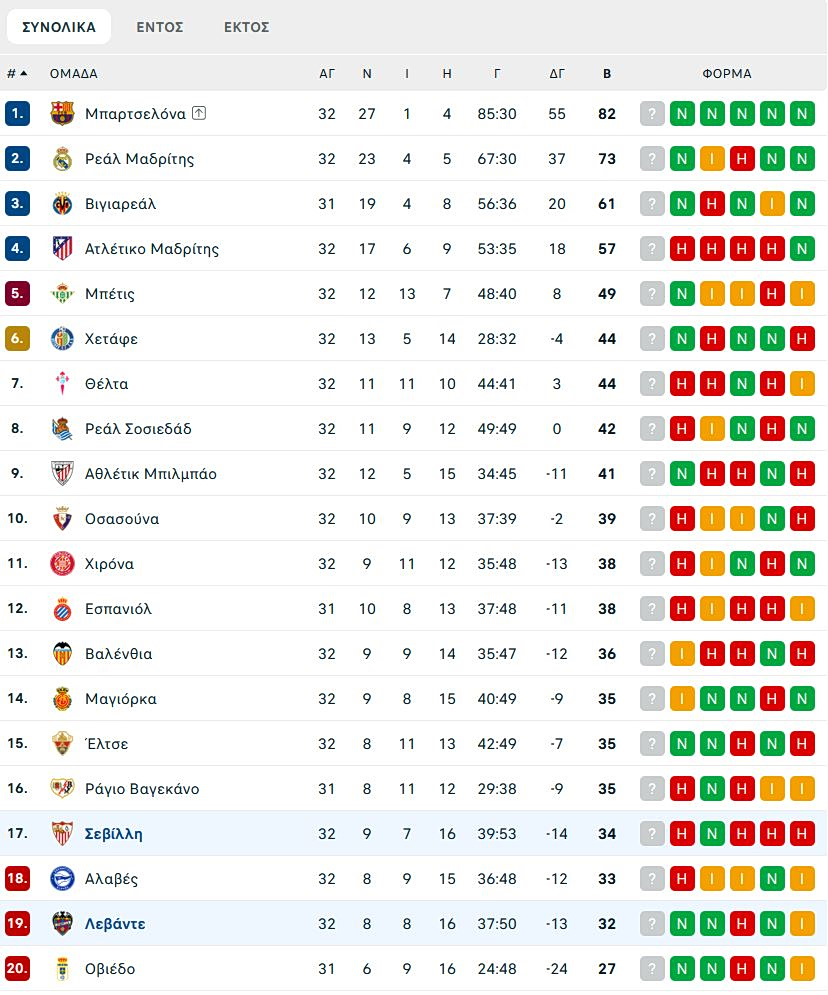Click the Barcelona club crest icon
This screenshot has height=995, width=828.
tap(62, 113)
